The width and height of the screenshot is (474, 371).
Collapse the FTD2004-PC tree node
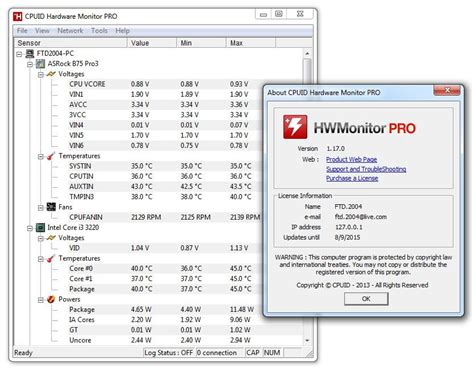[x=19, y=54]
